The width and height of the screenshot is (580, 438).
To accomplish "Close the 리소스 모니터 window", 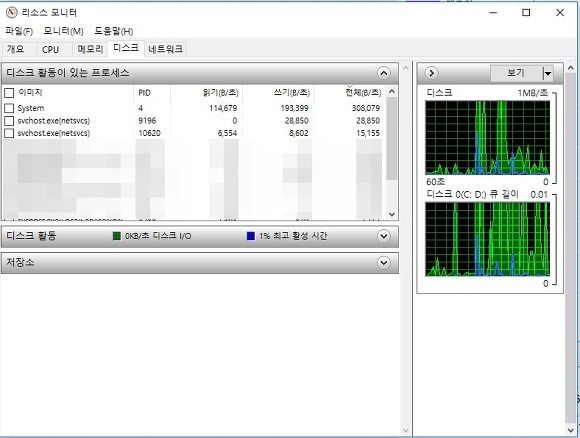I will [x=560, y=13].
